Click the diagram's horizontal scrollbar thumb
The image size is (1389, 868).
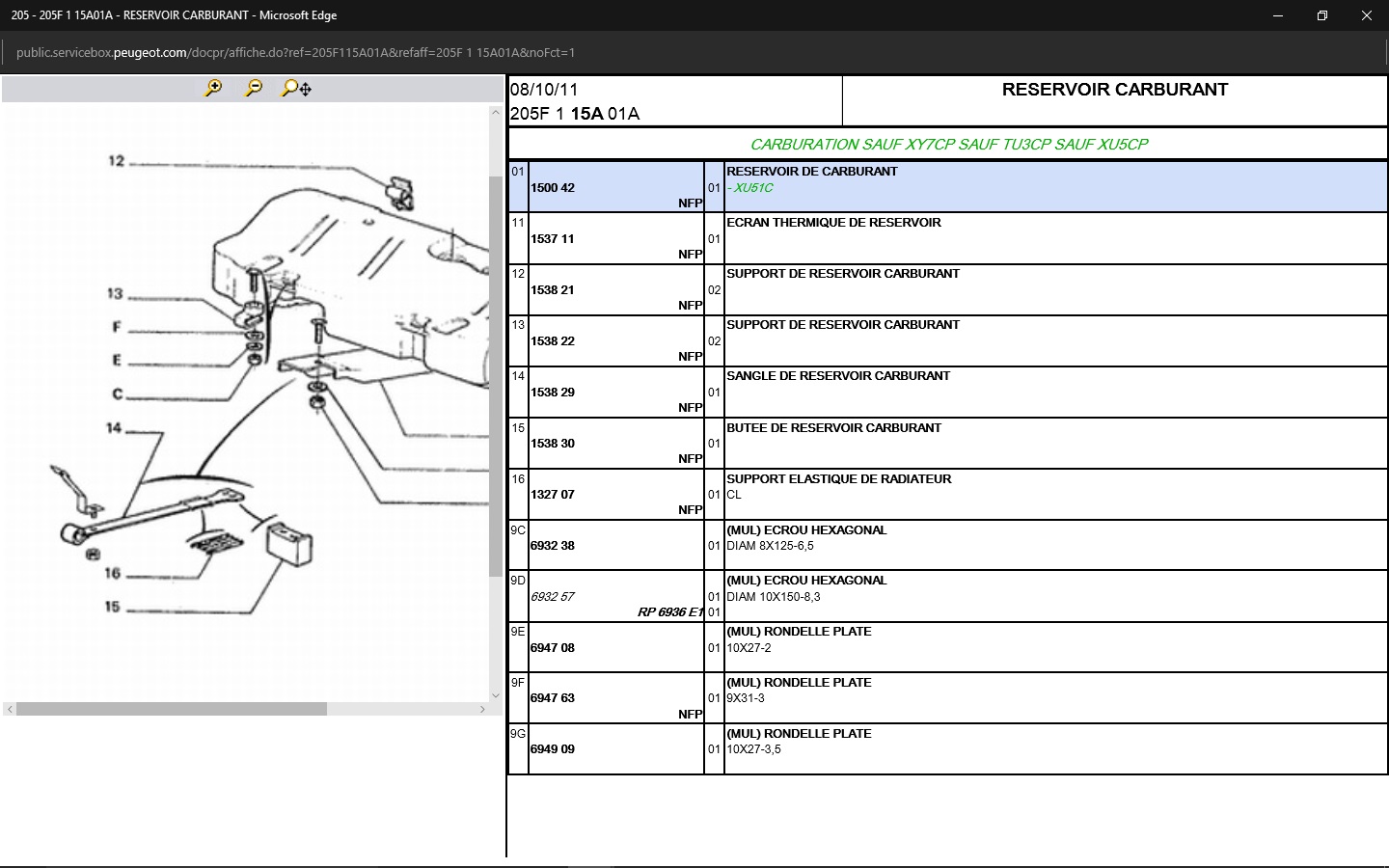coord(172,709)
